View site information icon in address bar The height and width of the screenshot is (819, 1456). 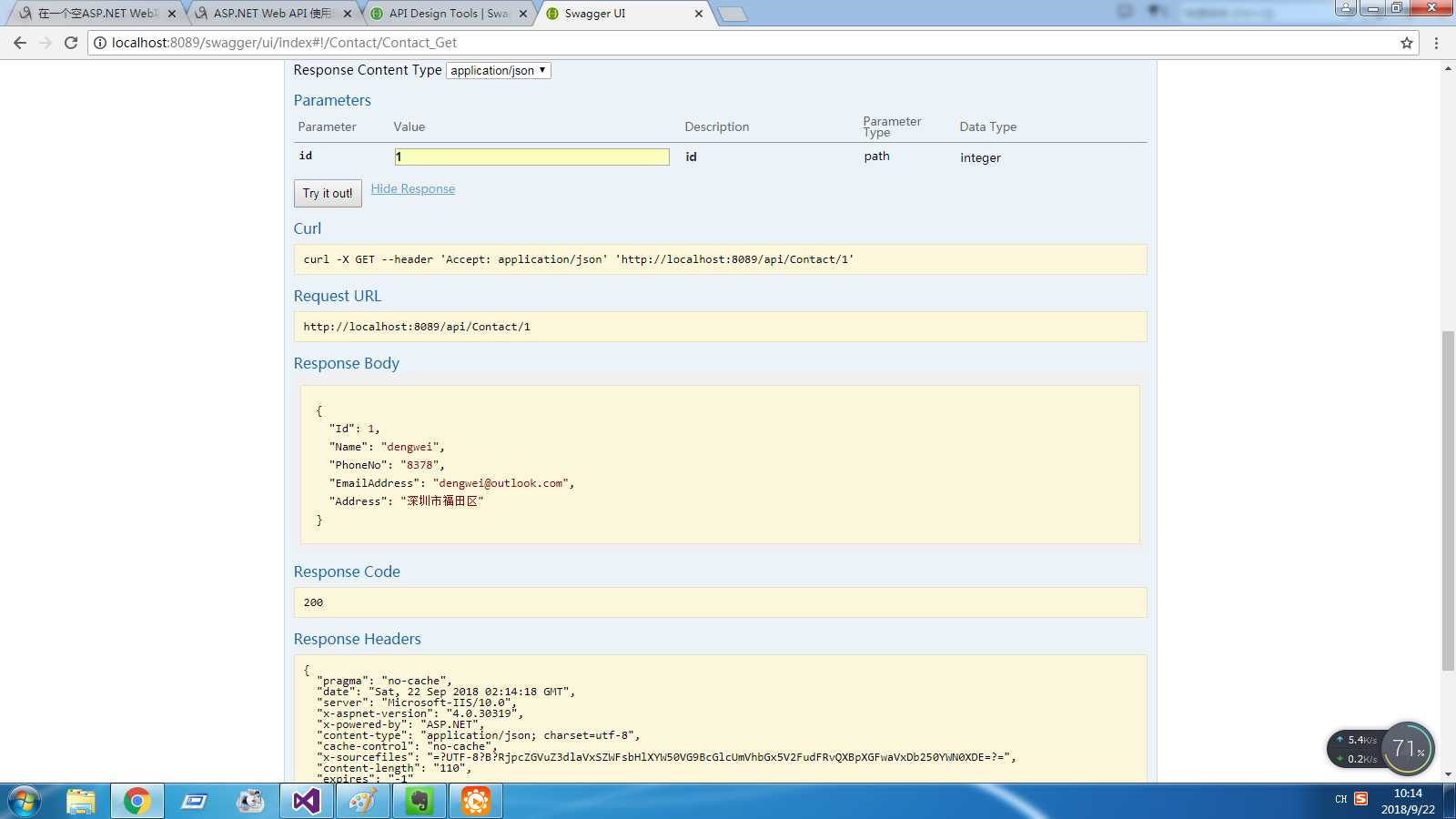coord(100,43)
